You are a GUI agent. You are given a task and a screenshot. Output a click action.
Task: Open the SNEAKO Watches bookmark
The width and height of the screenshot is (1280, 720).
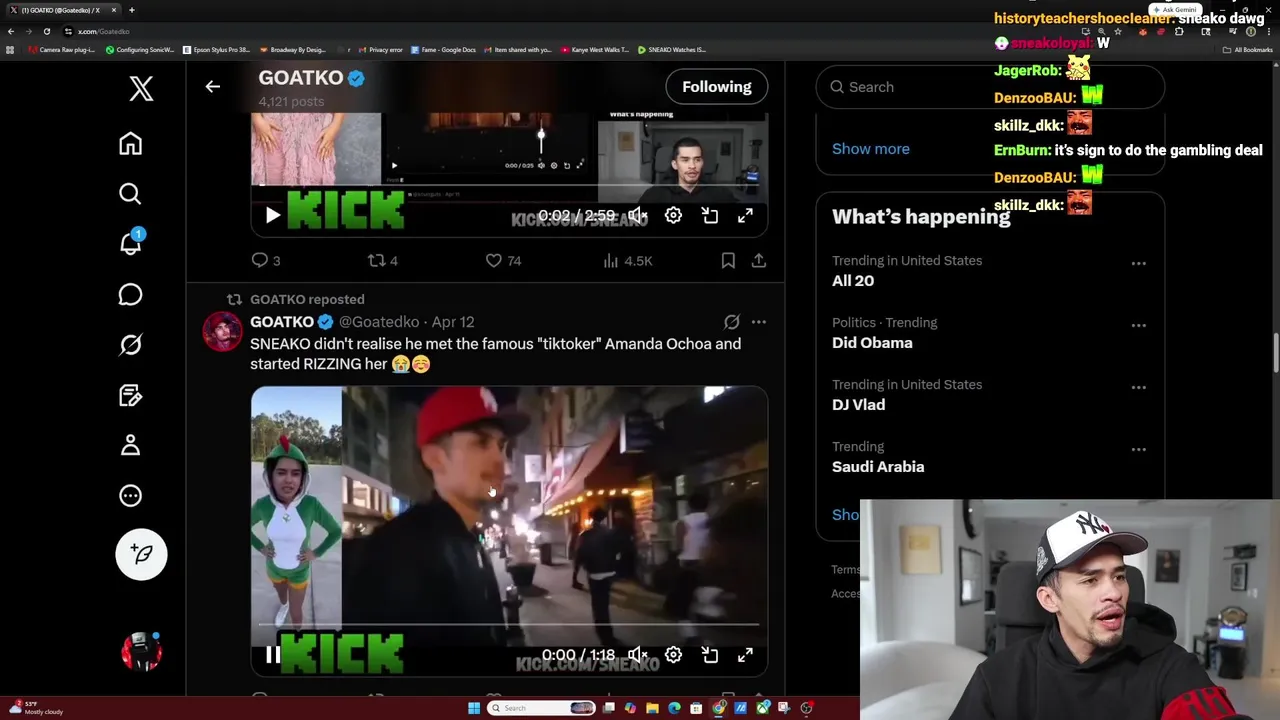(x=672, y=49)
